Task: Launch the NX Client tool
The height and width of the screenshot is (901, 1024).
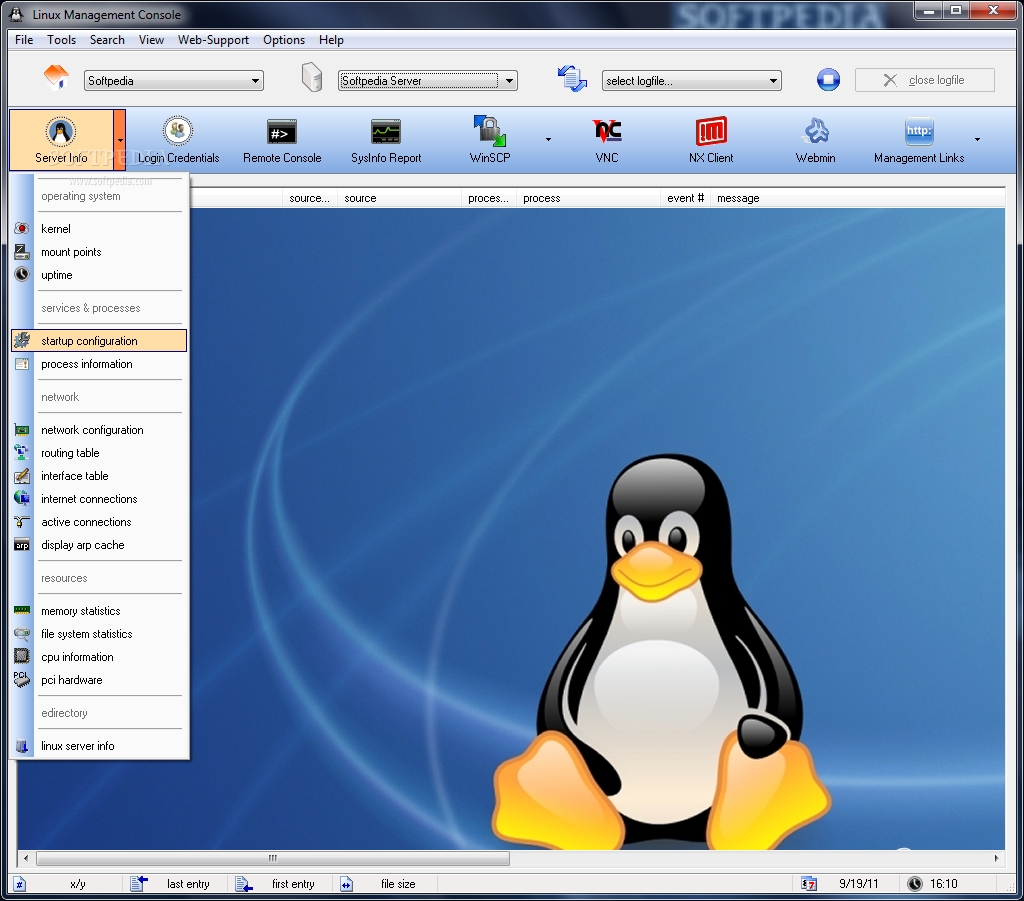Action: tap(711, 140)
